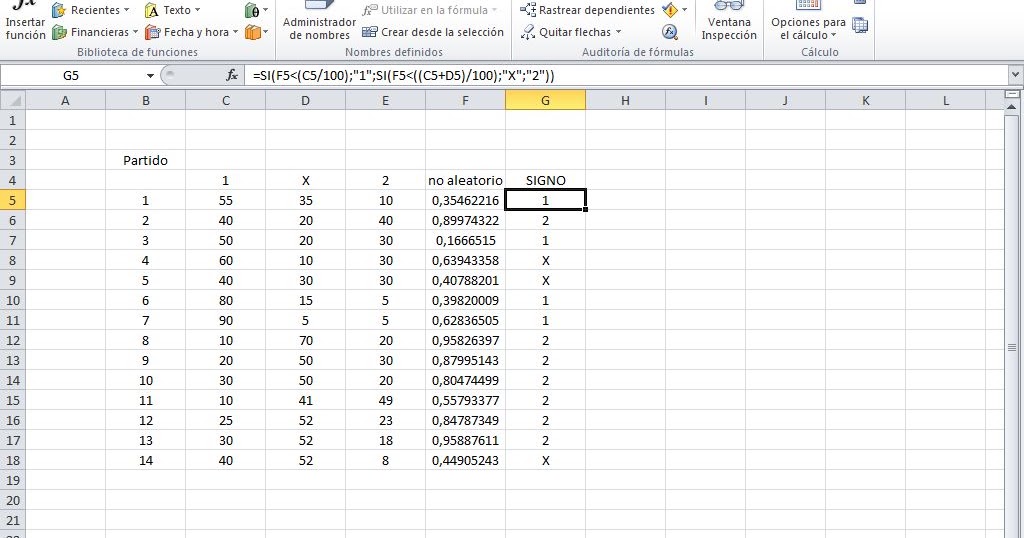This screenshot has height=538, width=1024.
Task: Click the Select All corner button
Action: tap(12, 101)
